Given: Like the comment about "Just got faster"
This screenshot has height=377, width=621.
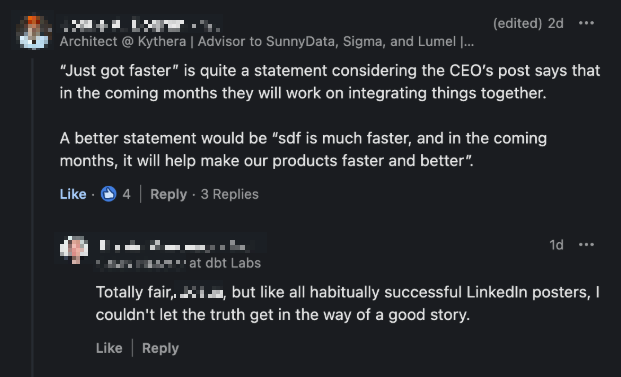Looking at the screenshot, I should tap(73, 194).
